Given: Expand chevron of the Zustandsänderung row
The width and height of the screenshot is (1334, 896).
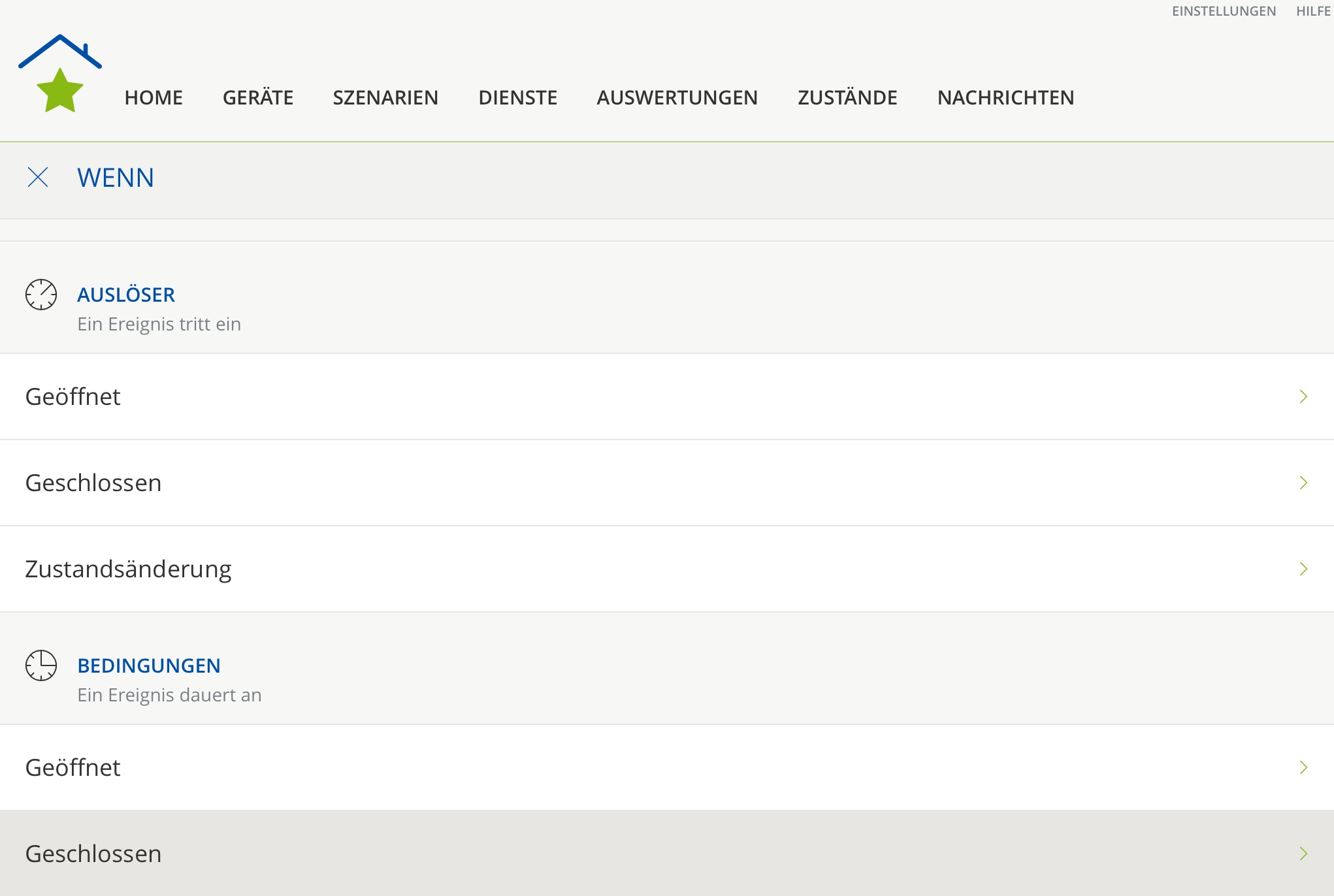Looking at the screenshot, I should [x=1303, y=569].
